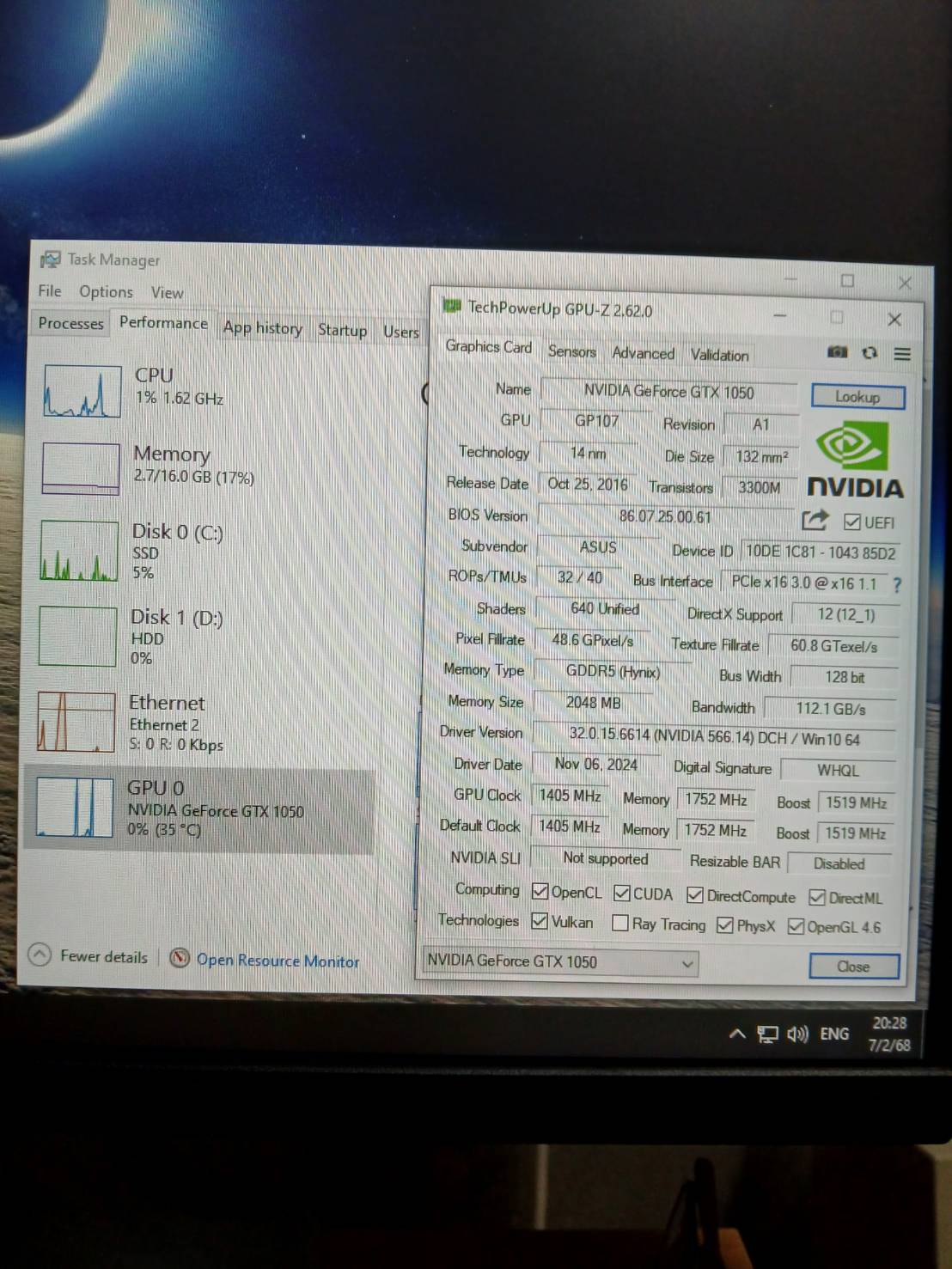Toggle the OpenGL 4.6 checkbox
952x1269 pixels.
tap(796, 926)
